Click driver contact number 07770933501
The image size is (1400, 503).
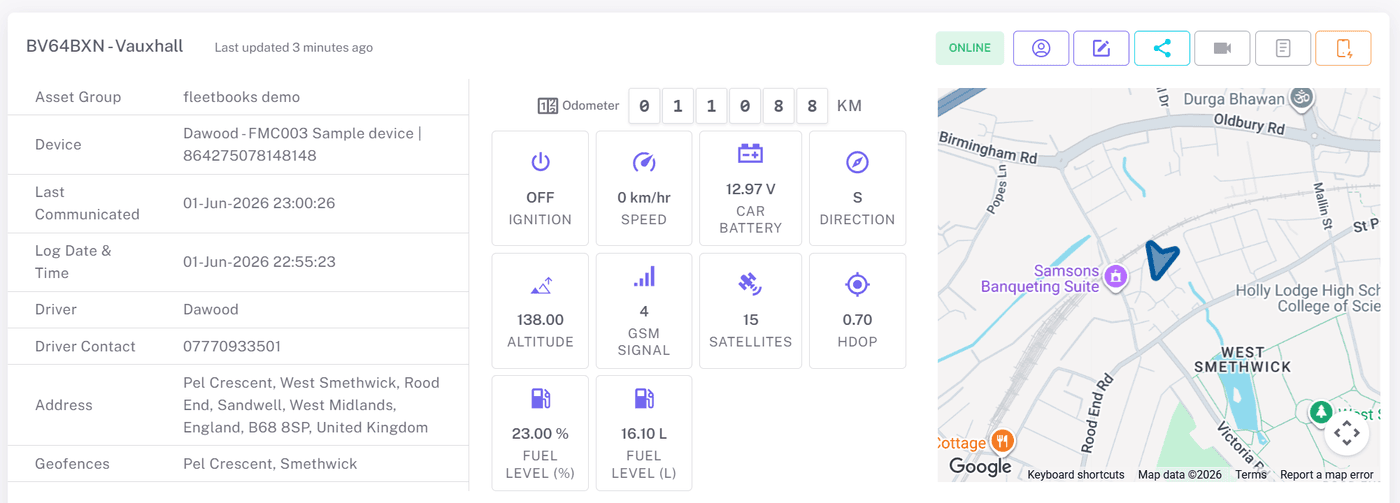coord(232,346)
